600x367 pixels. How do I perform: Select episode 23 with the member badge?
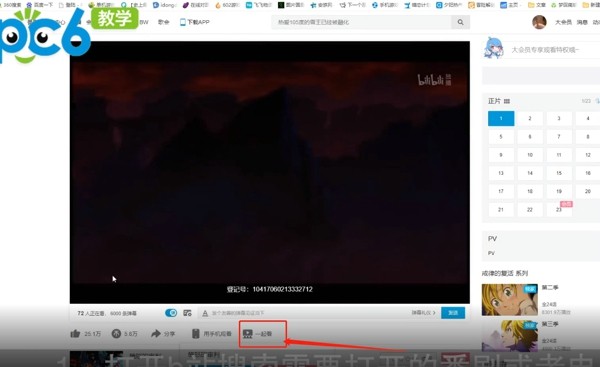pos(559,209)
